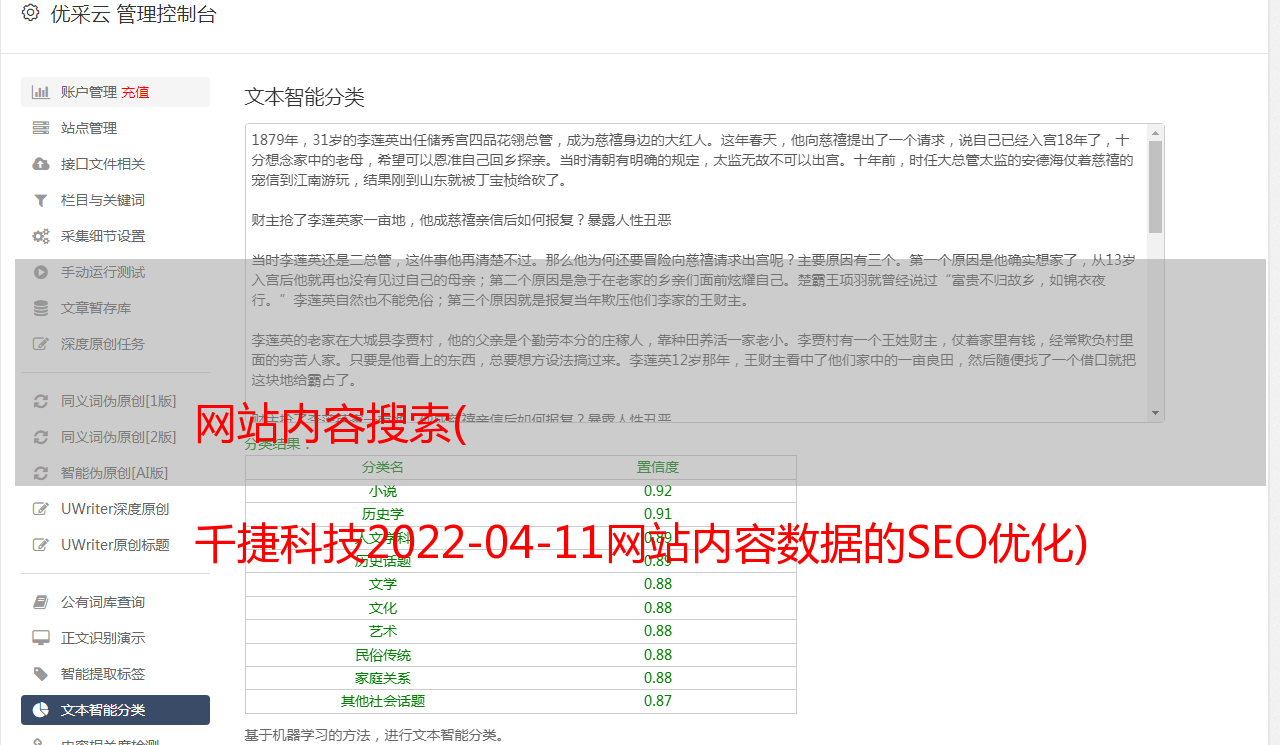Open UWriter原创标题 page
Image resolution: width=1280 pixels, height=745 pixels.
115,545
